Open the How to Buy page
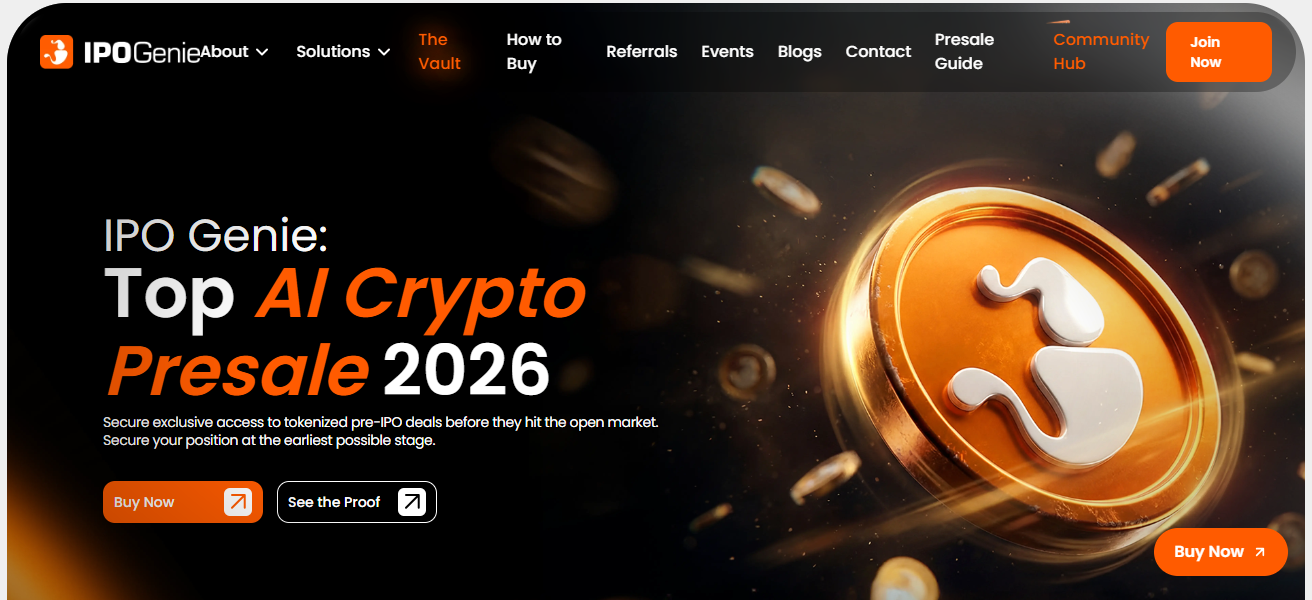The width and height of the screenshot is (1312, 600). [534, 52]
